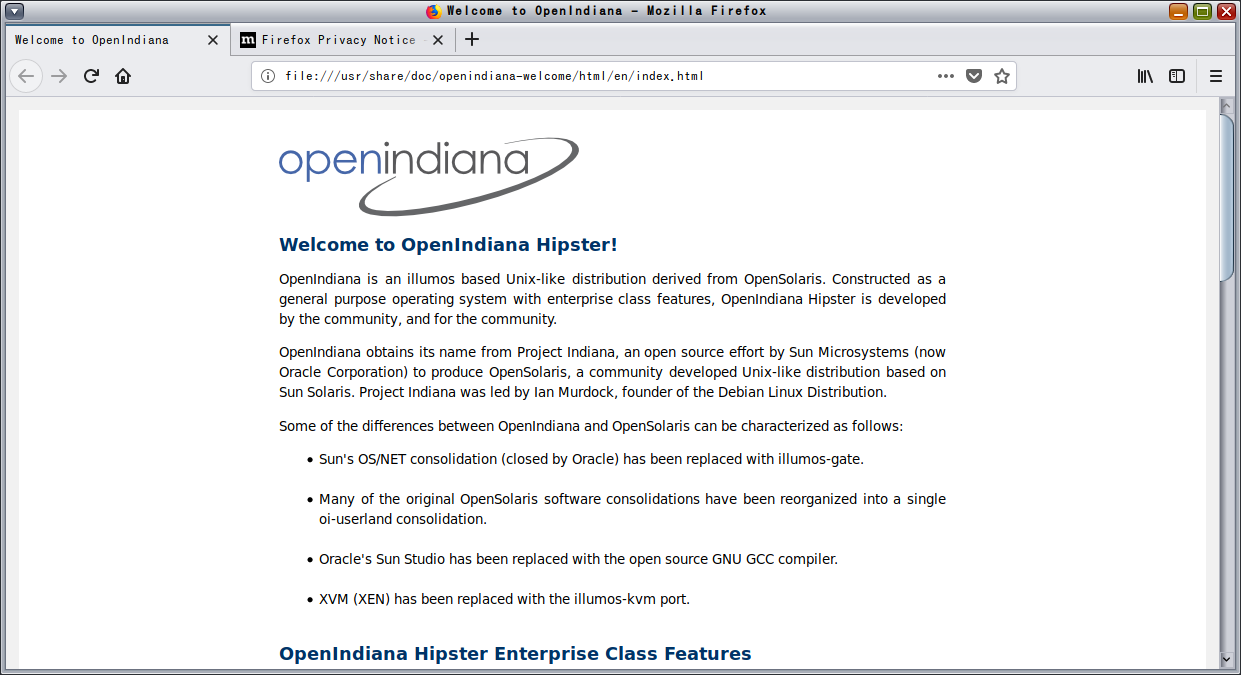Viewport: 1241px width, 675px height.
Task: Click the openindiana logo image
Action: coord(429,176)
